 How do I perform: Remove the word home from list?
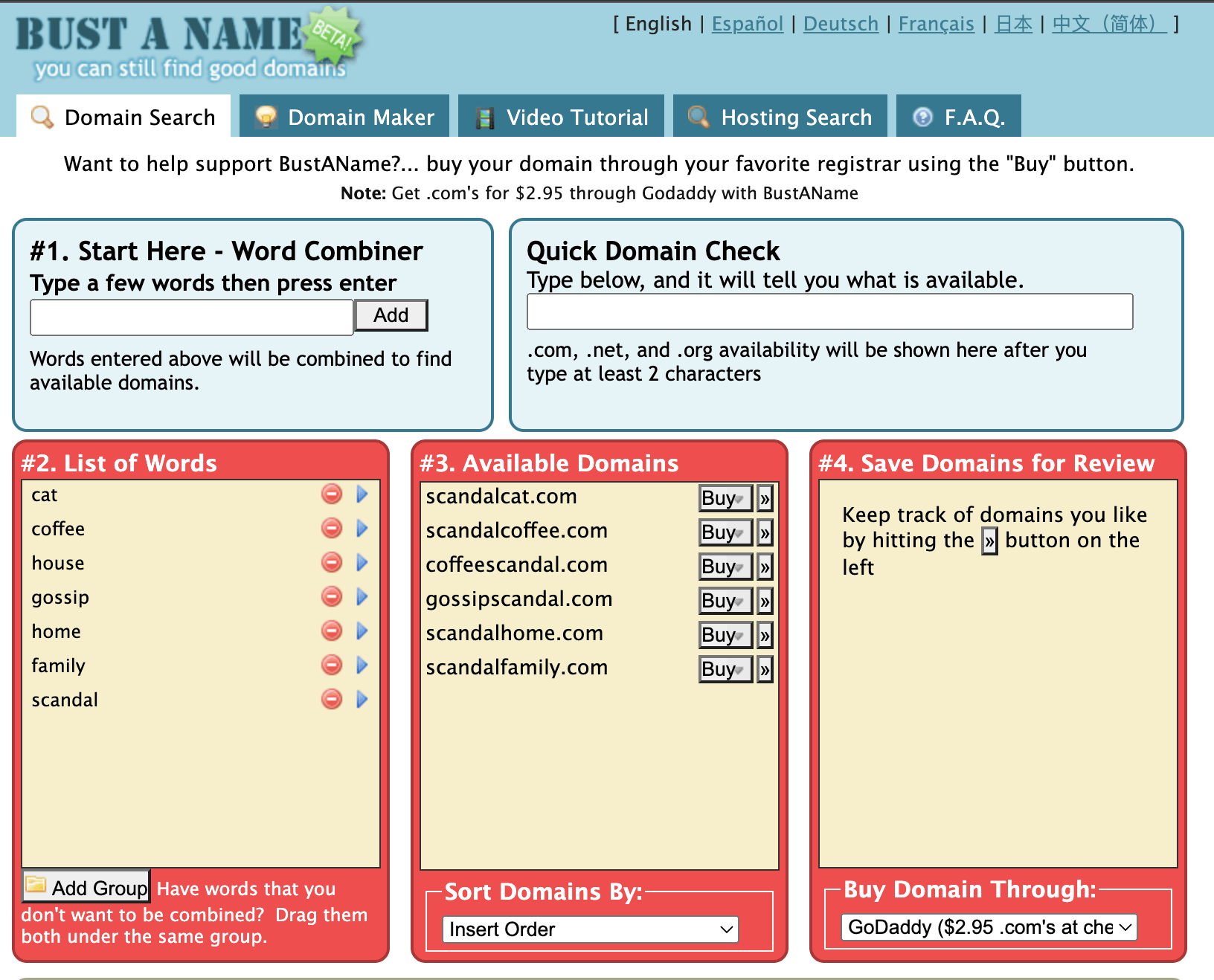click(x=332, y=631)
